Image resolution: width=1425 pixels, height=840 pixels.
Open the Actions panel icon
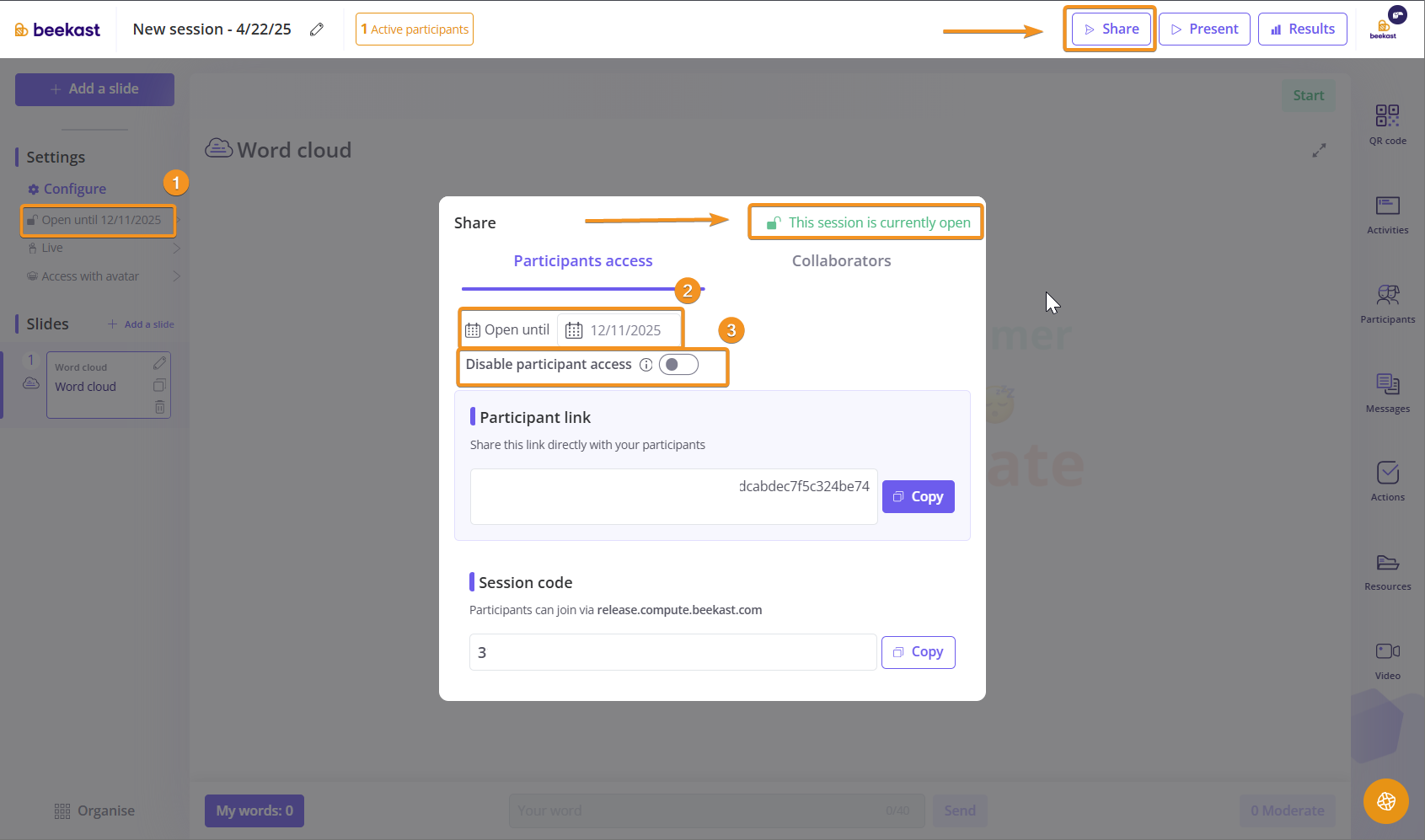[x=1387, y=481]
